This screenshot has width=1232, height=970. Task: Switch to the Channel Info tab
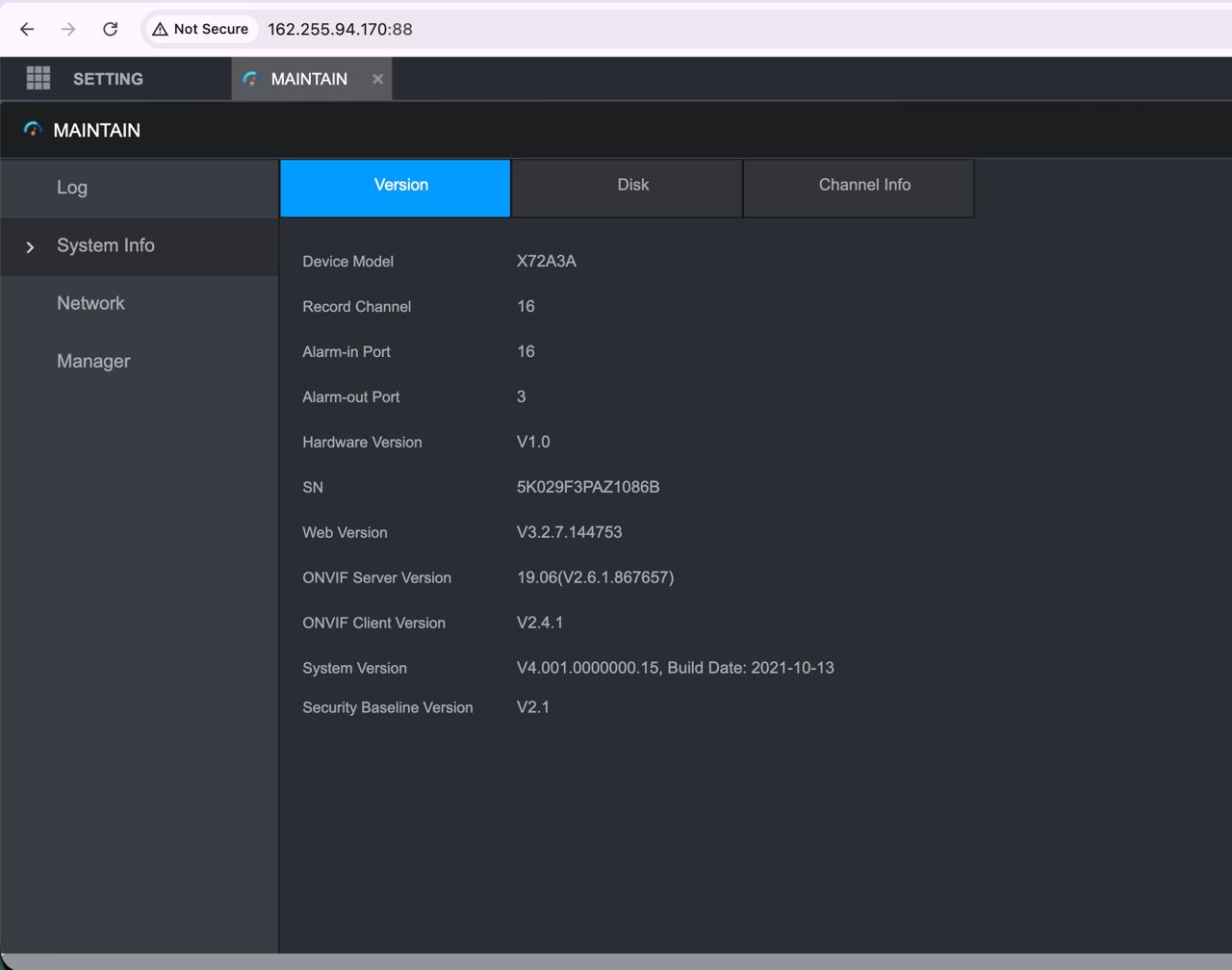(859, 188)
